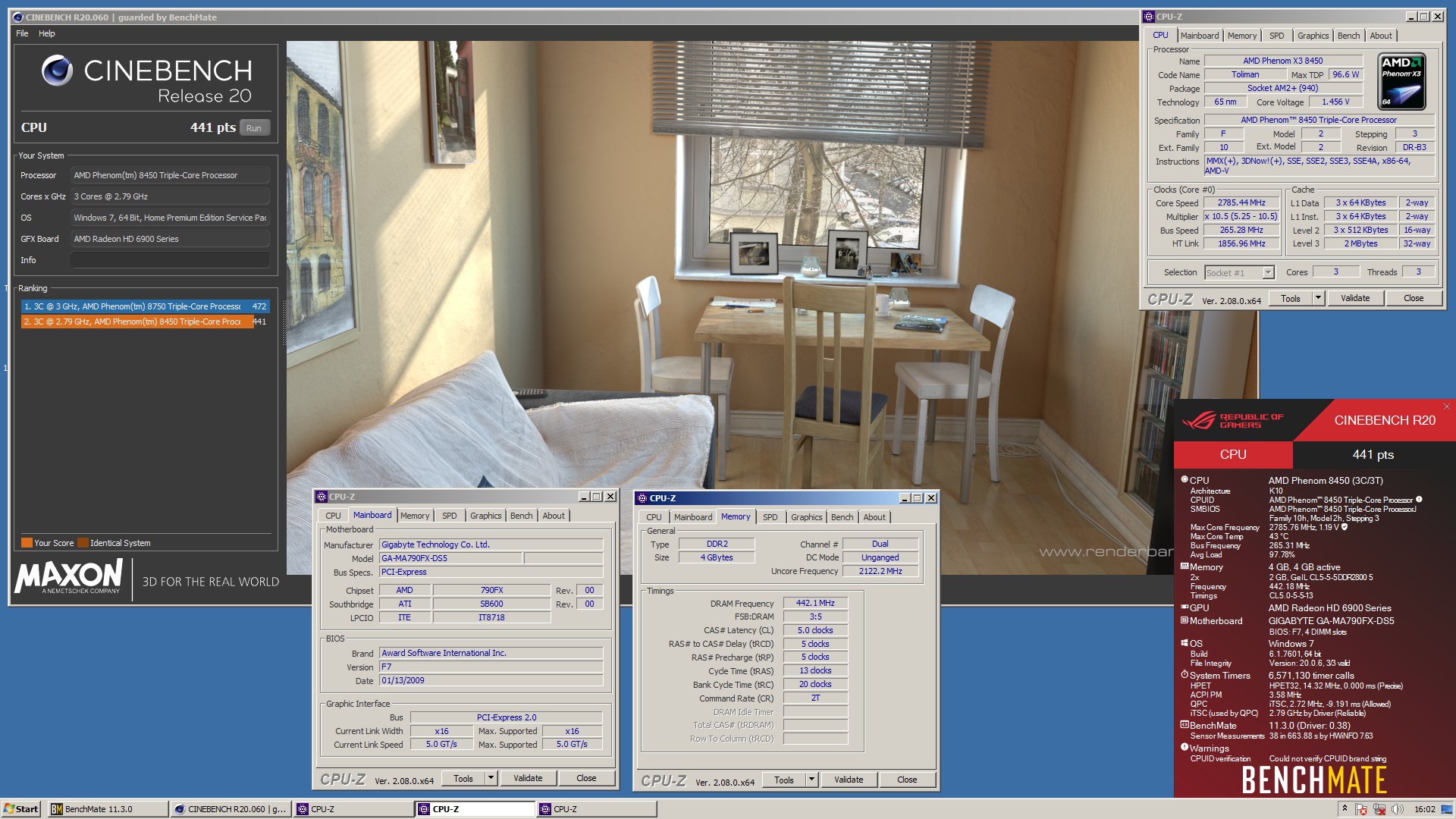1456x819 pixels.
Task: Click the mainboard model GA-MA790FX-DS5 field
Action: pyautogui.click(x=451, y=558)
